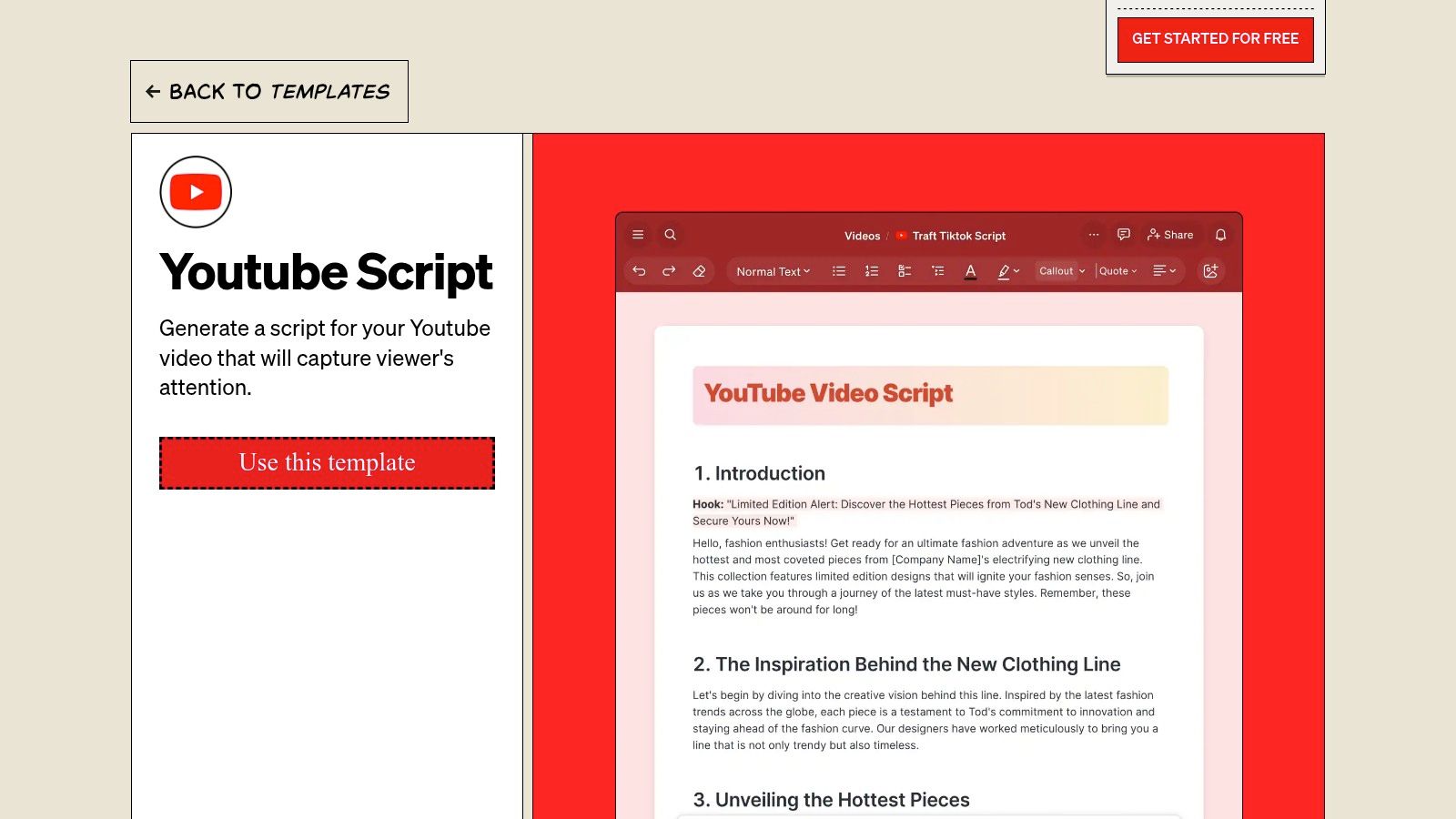Insert a checklist

point(905,271)
